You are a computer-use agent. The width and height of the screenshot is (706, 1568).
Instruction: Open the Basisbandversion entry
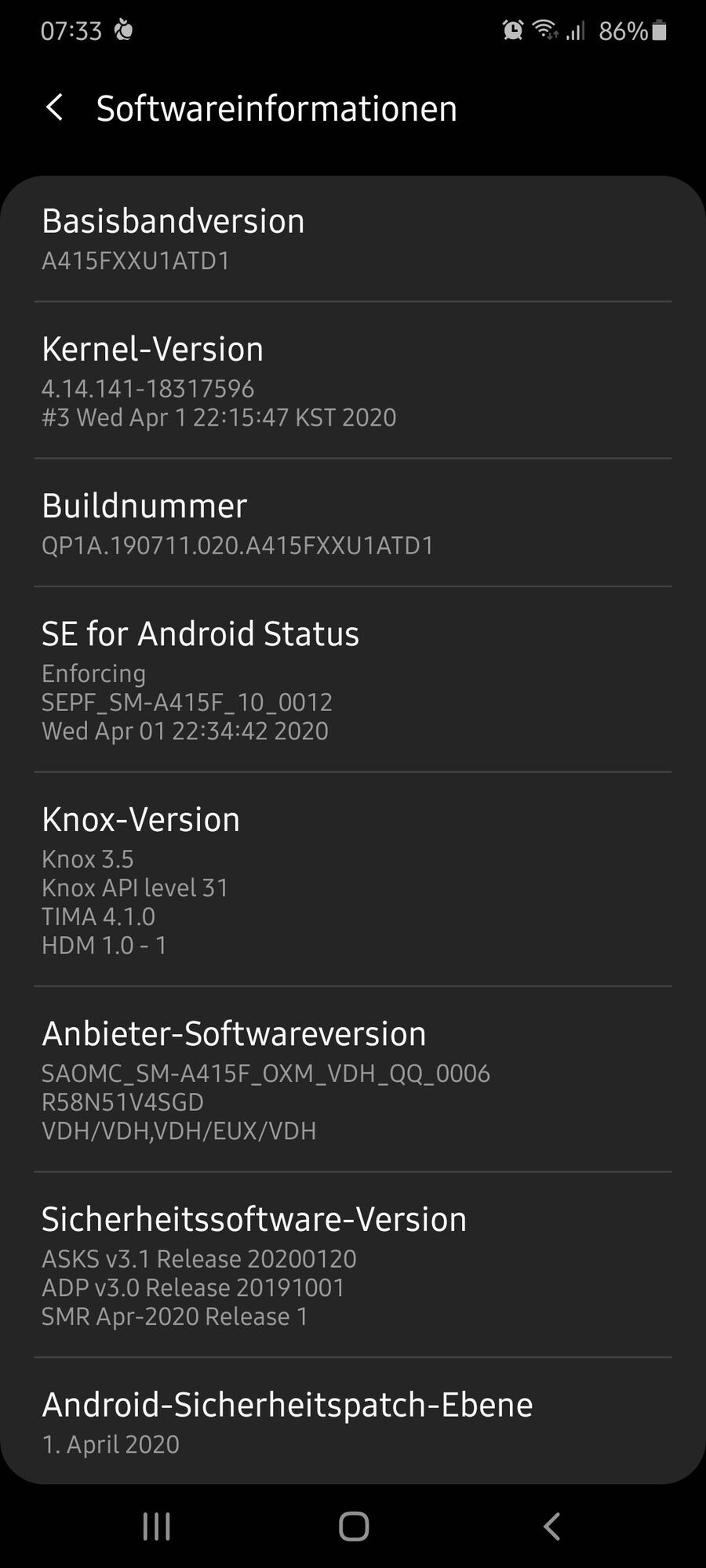pos(353,238)
